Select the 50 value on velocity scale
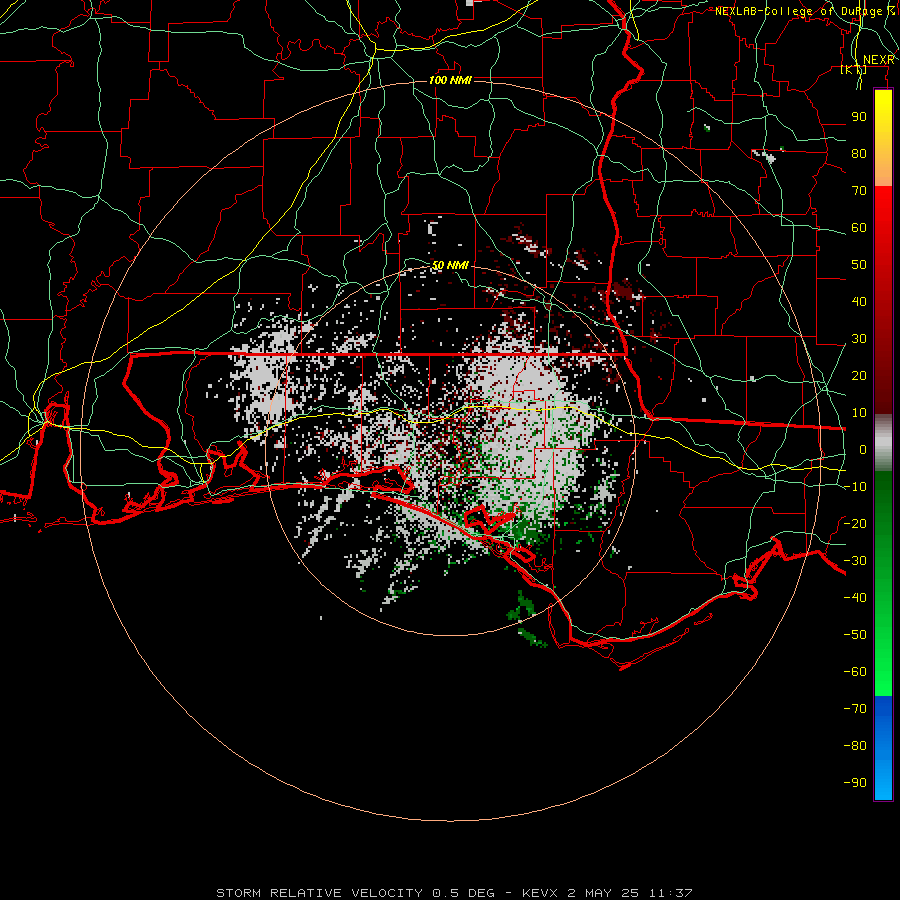This screenshot has width=900, height=900. pyautogui.click(x=859, y=265)
